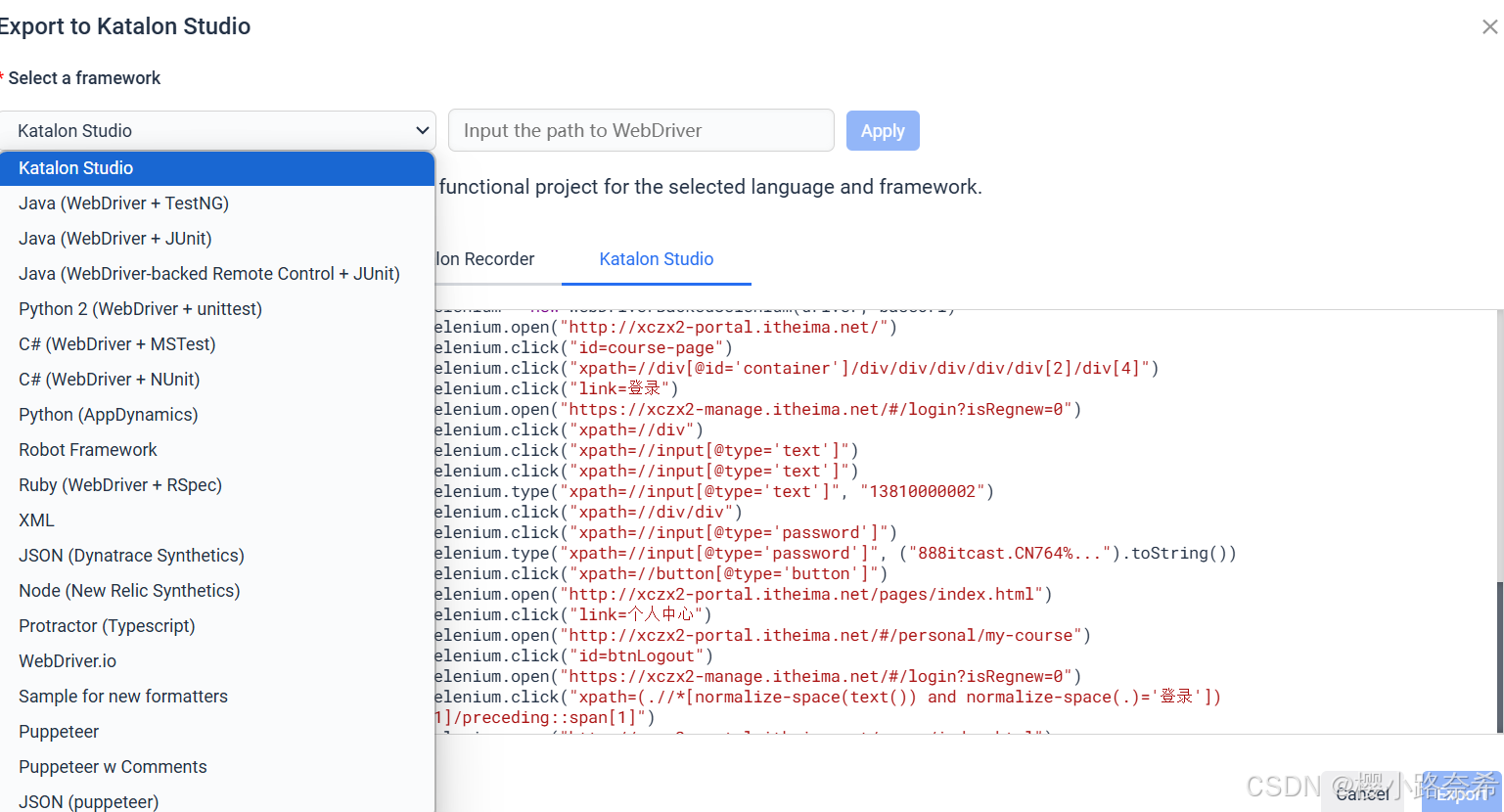
Task: Select C# (WebDriver + NUnit) format
Action: 217,380
